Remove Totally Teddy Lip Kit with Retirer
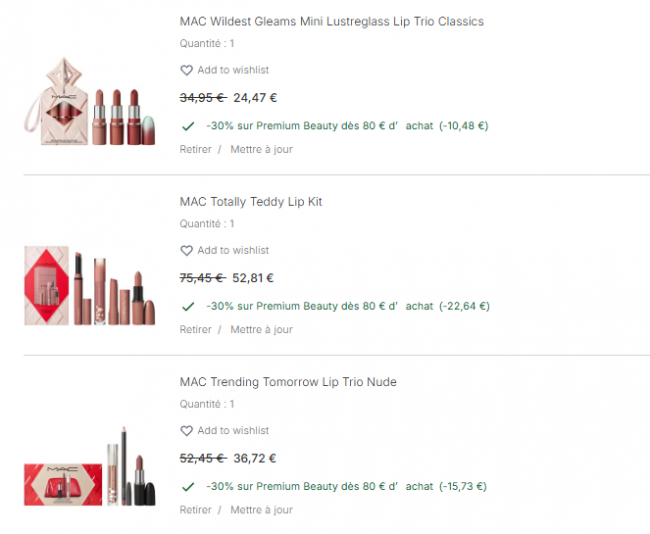 tap(195, 330)
